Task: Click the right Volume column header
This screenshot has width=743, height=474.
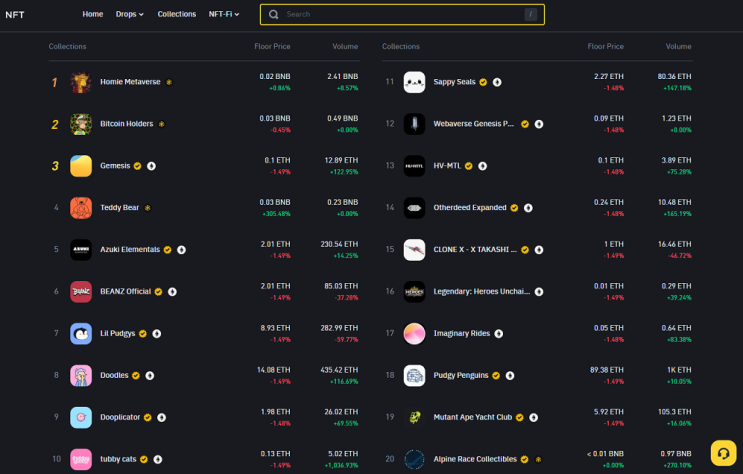Action: [678, 46]
